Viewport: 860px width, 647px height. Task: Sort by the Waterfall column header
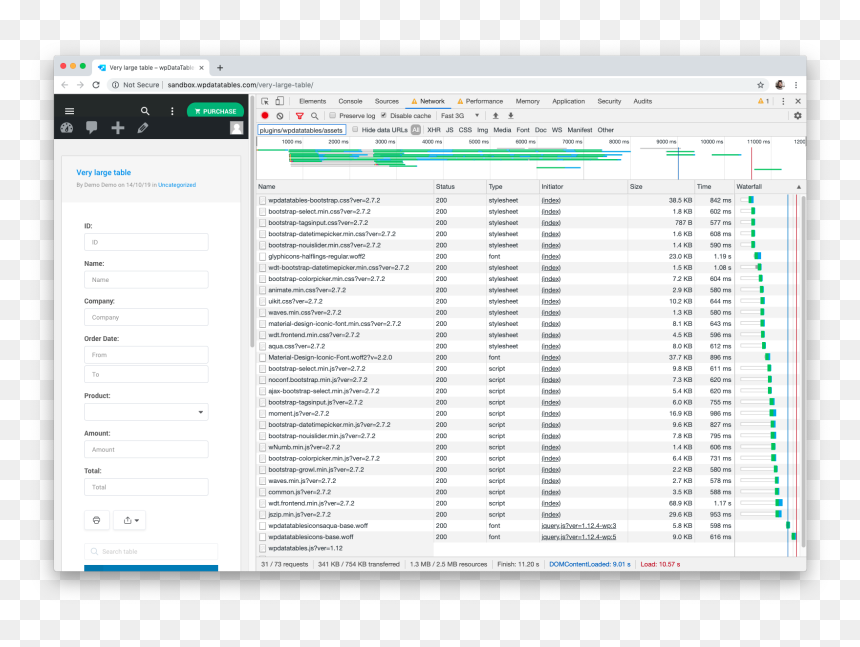click(770, 186)
